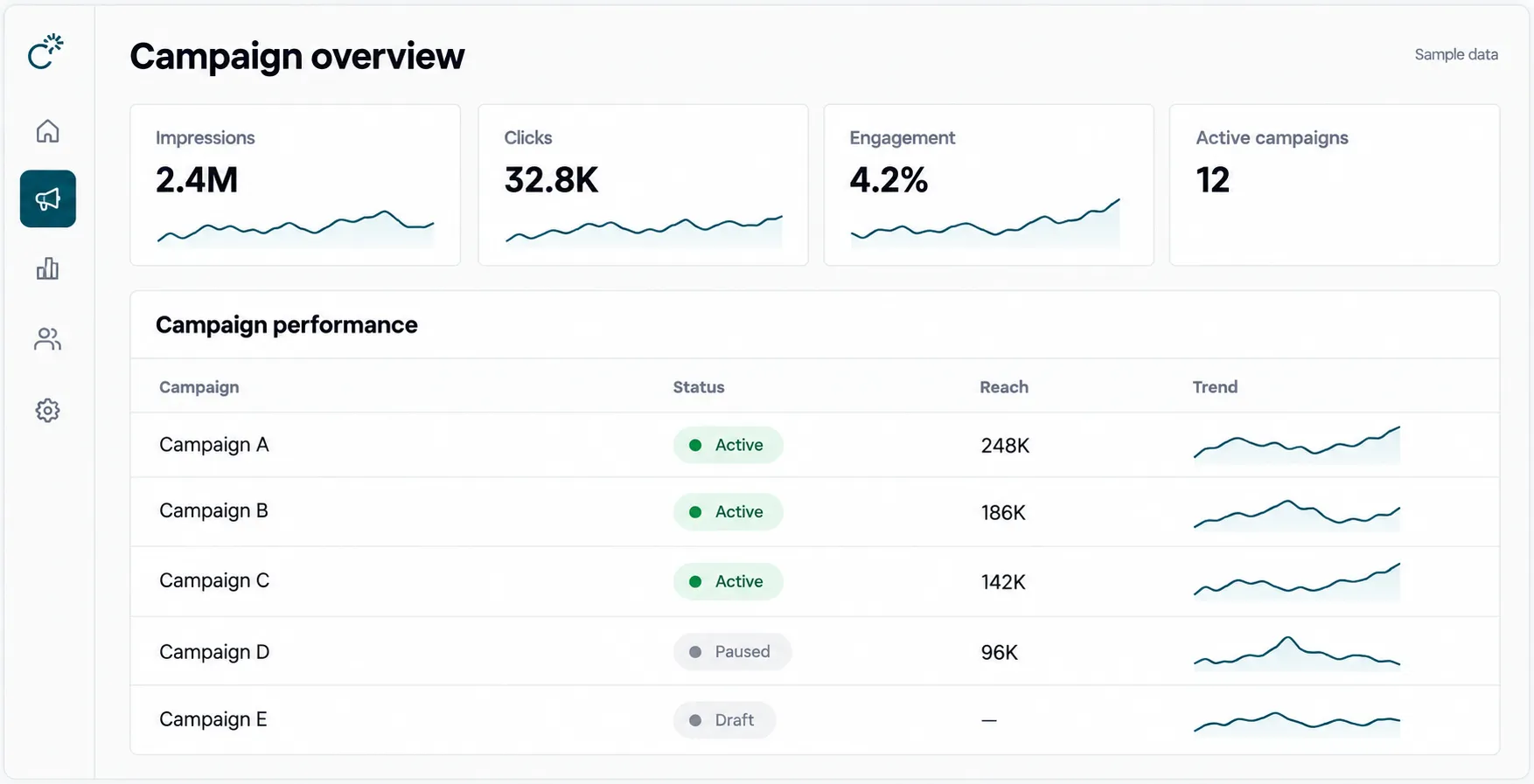Click the Active badge for Campaign B
Viewport: 1534px width, 784px height.
(x=728, y=512)
